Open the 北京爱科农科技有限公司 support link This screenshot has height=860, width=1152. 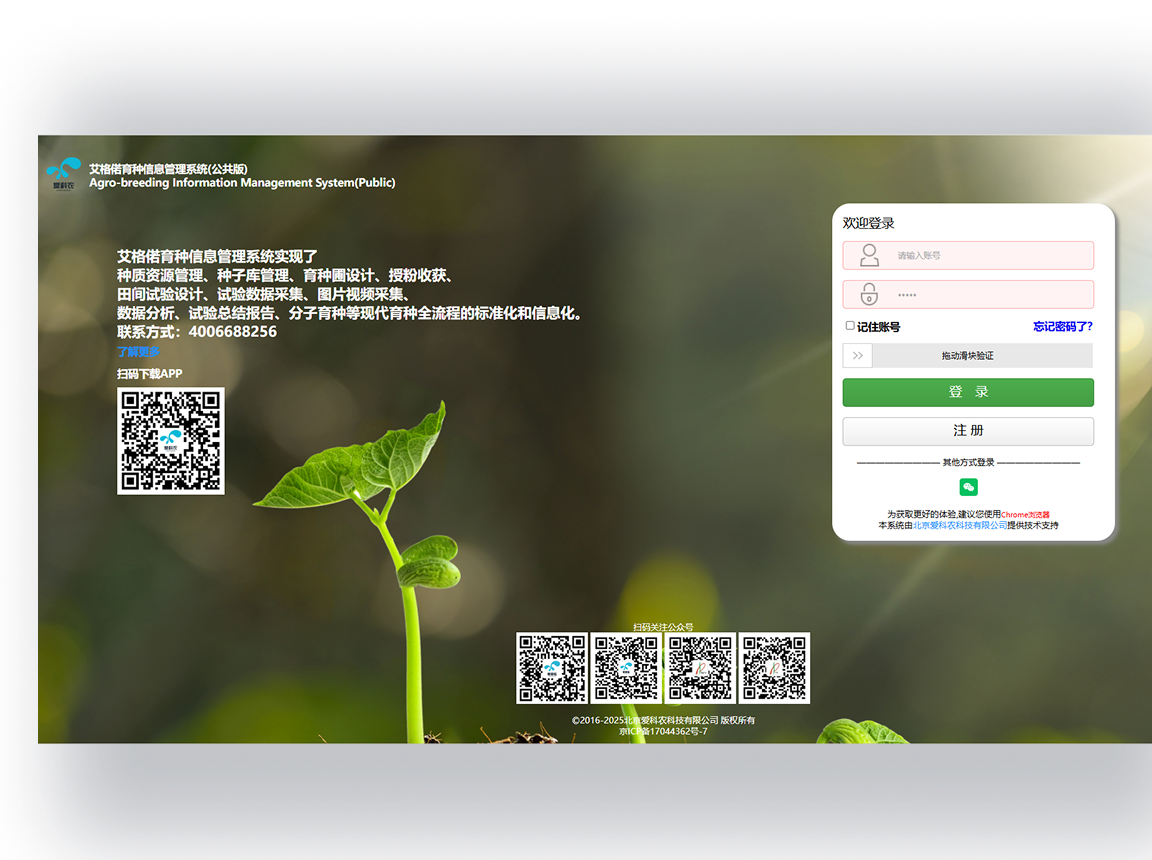960,525
